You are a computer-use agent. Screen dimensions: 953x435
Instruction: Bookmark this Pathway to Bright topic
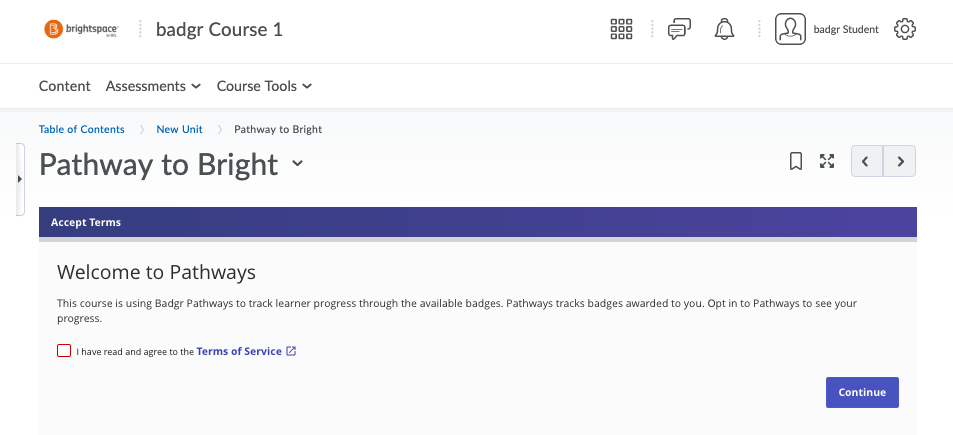coord(796,161)
